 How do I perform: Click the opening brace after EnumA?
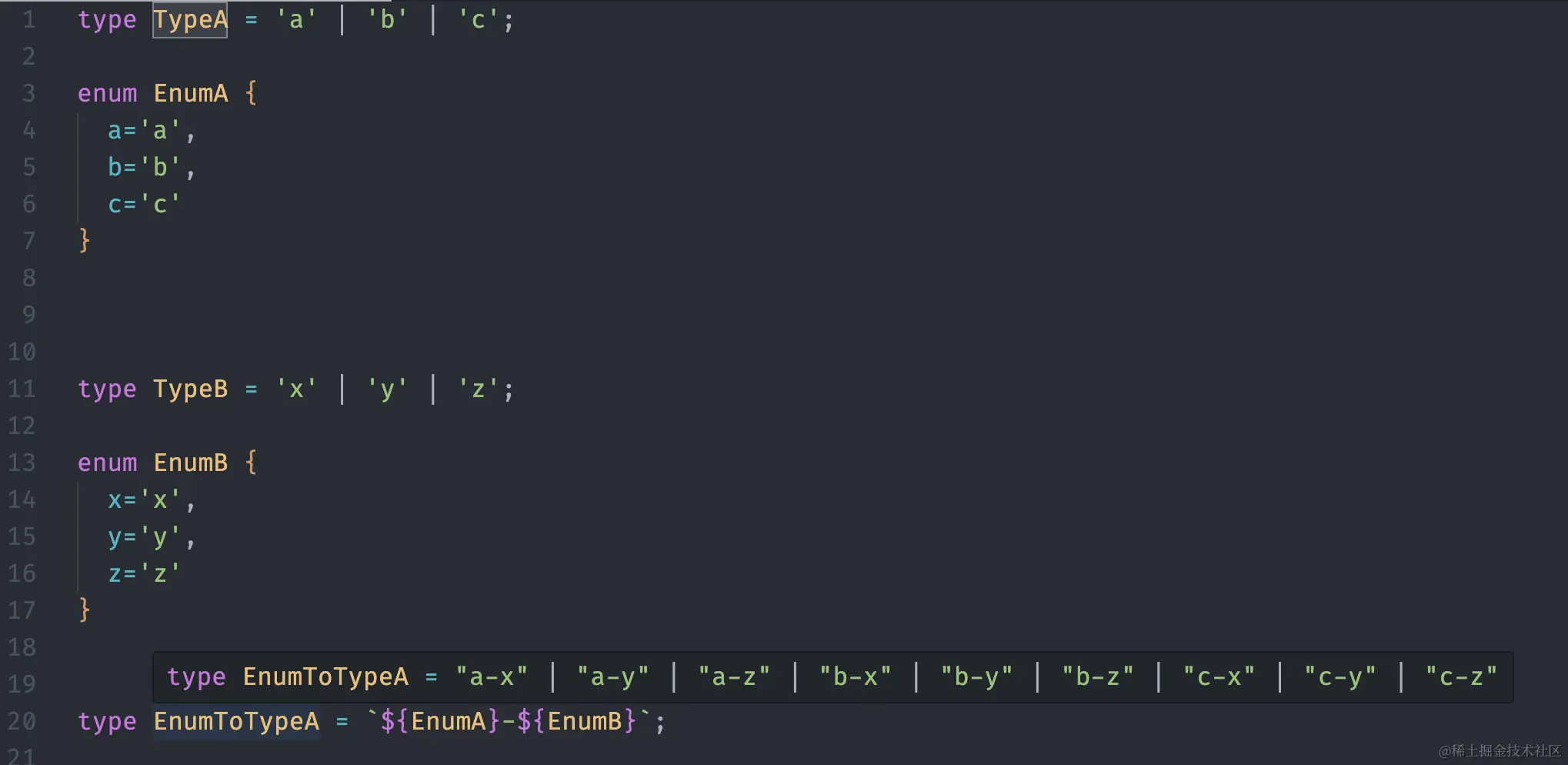[251, 94]
